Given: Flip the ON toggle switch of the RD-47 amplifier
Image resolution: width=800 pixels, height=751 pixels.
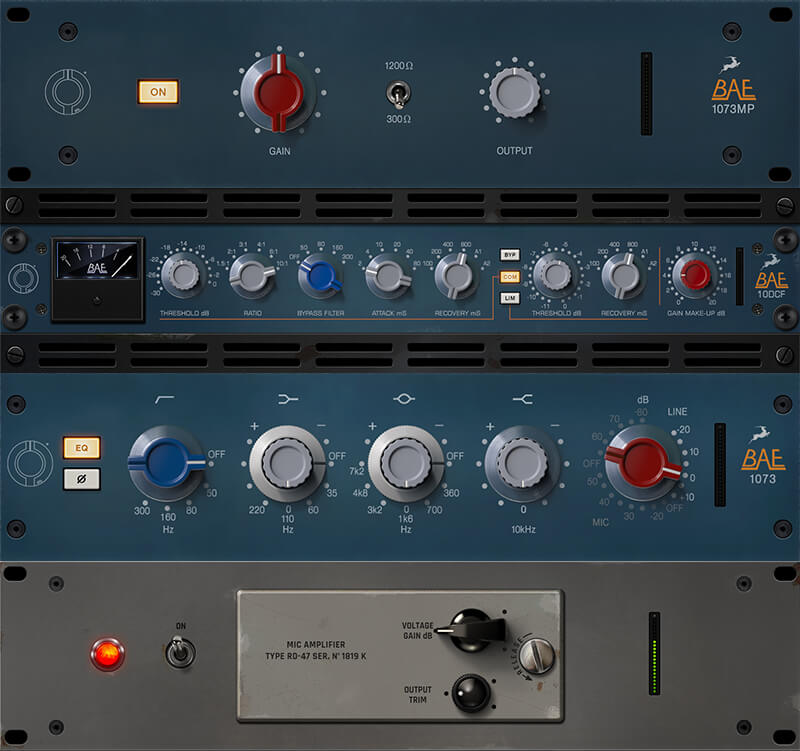Looking at the screenshot, I should click(x=180, y=652).
